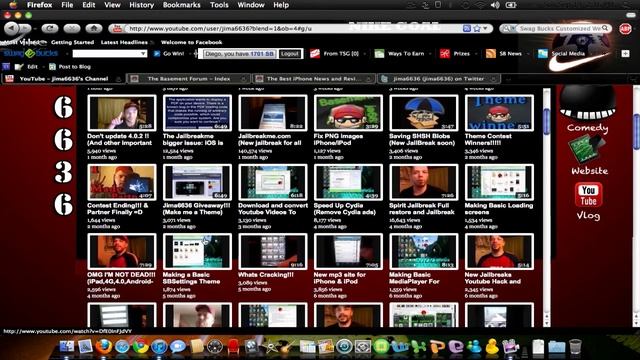Go to the Firefox home button
This screenshot has width=640, height=360.
coord(94,28)
